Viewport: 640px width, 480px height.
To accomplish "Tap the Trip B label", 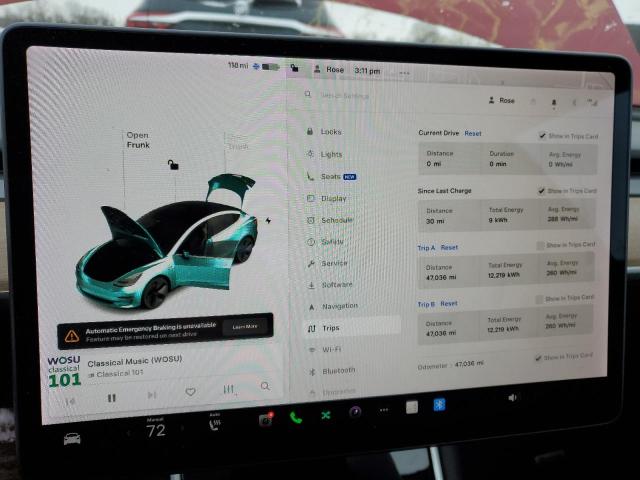I will pyautogui.click(x=426, y=304).
